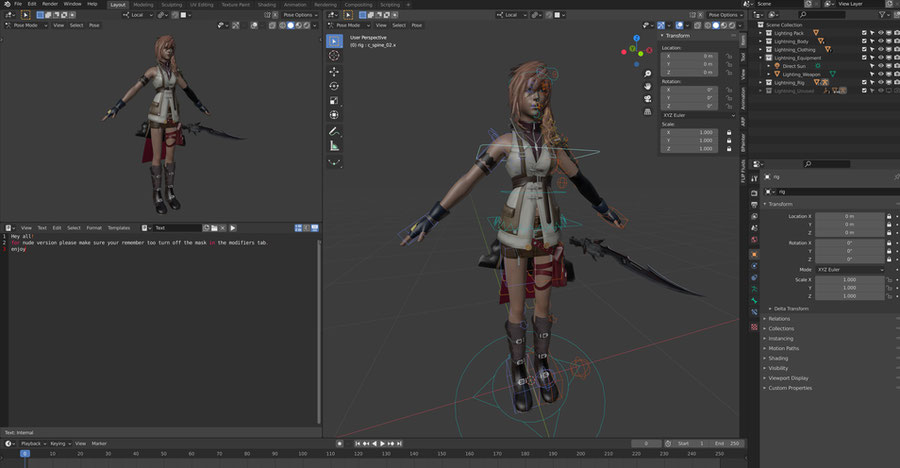The width and height of the screenshot is (900, 468).
Task: Expand the Motion Paths panel
Action: point(781,349)
